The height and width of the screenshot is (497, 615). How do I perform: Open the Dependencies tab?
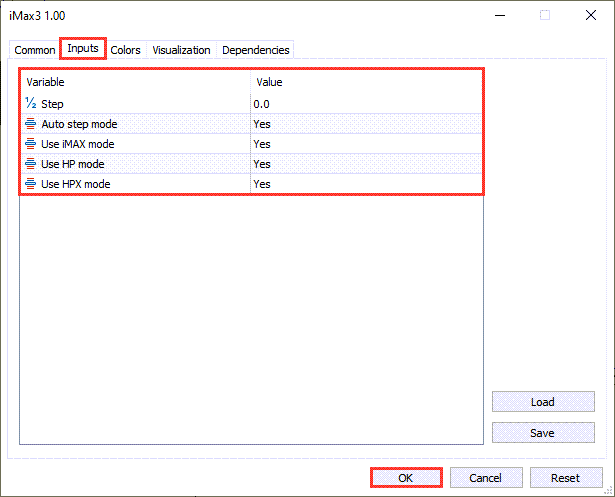coord(256,50)
